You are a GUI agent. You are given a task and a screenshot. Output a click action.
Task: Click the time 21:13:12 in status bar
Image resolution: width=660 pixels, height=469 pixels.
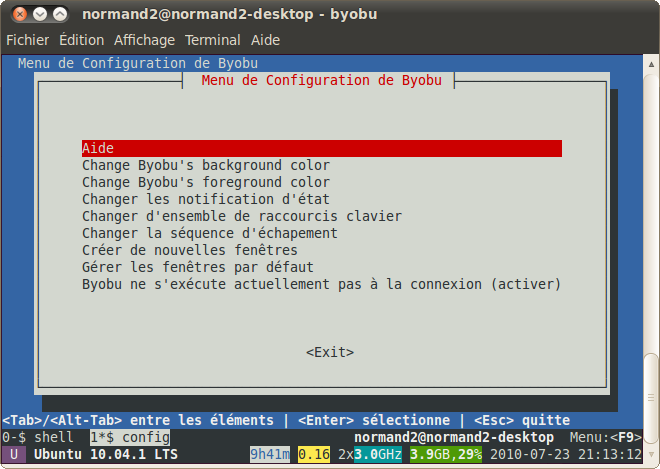[610, 455]
